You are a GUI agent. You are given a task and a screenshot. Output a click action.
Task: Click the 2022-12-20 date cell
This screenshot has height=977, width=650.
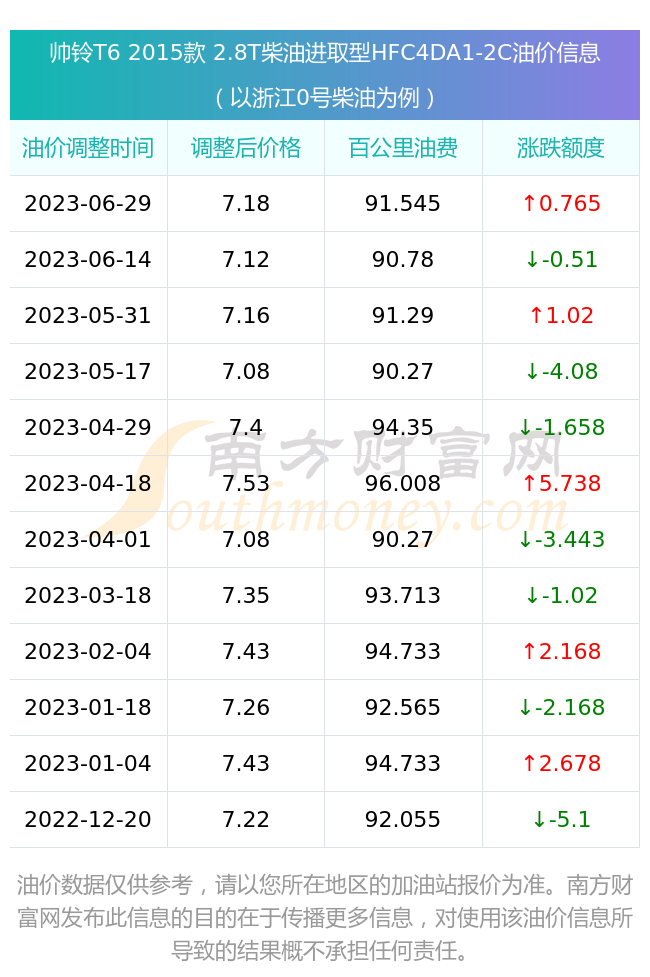[88, 819]
